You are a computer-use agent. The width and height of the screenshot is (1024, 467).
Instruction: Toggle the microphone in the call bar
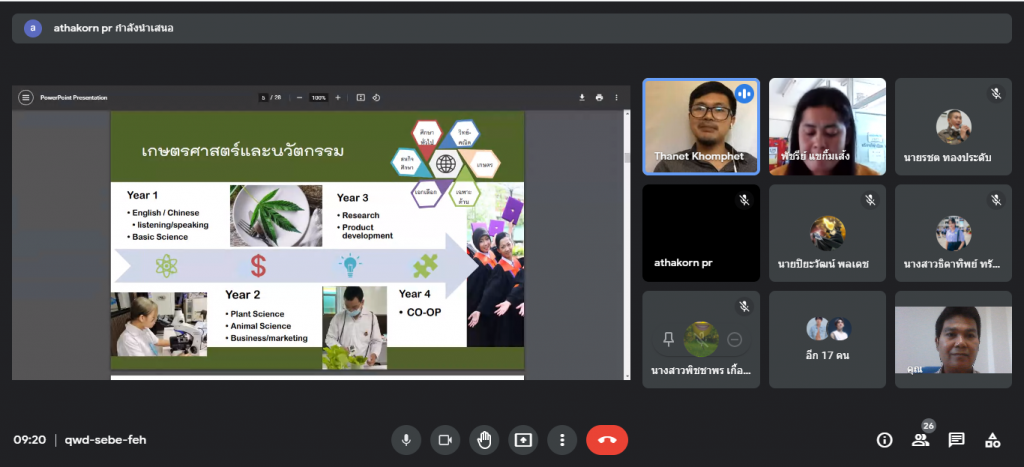406,439
